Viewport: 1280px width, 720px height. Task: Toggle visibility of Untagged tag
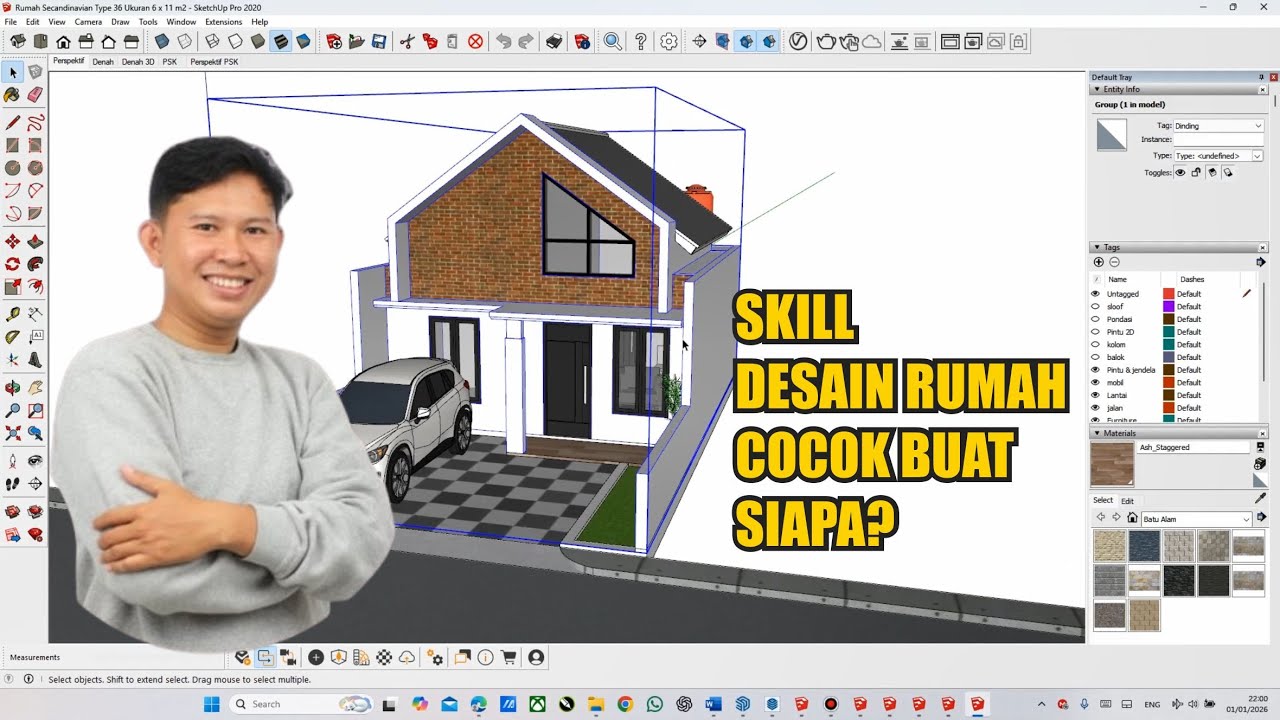click(x=1096, y=294)
